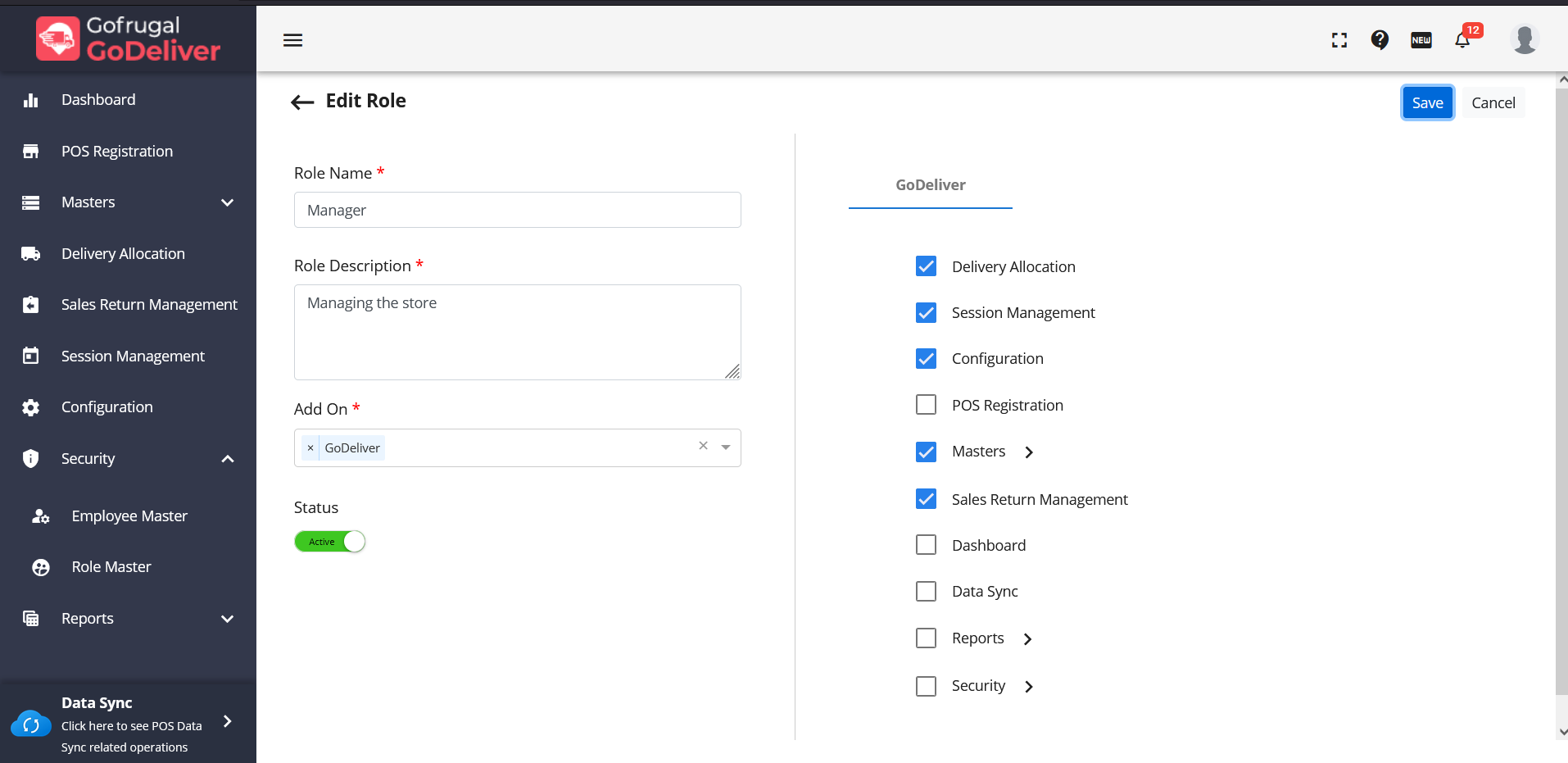Cancel editing the role
Image resolution: width=1568 pixels, height=763 pixels.
tap(1493, 103)
